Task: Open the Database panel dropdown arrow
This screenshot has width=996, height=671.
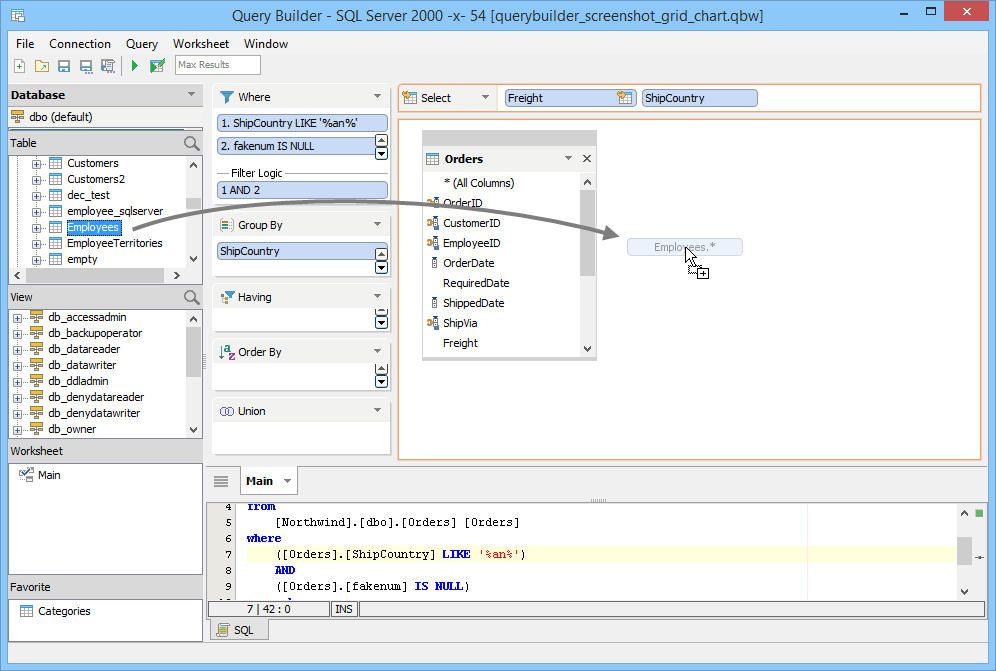Action: 191,94
